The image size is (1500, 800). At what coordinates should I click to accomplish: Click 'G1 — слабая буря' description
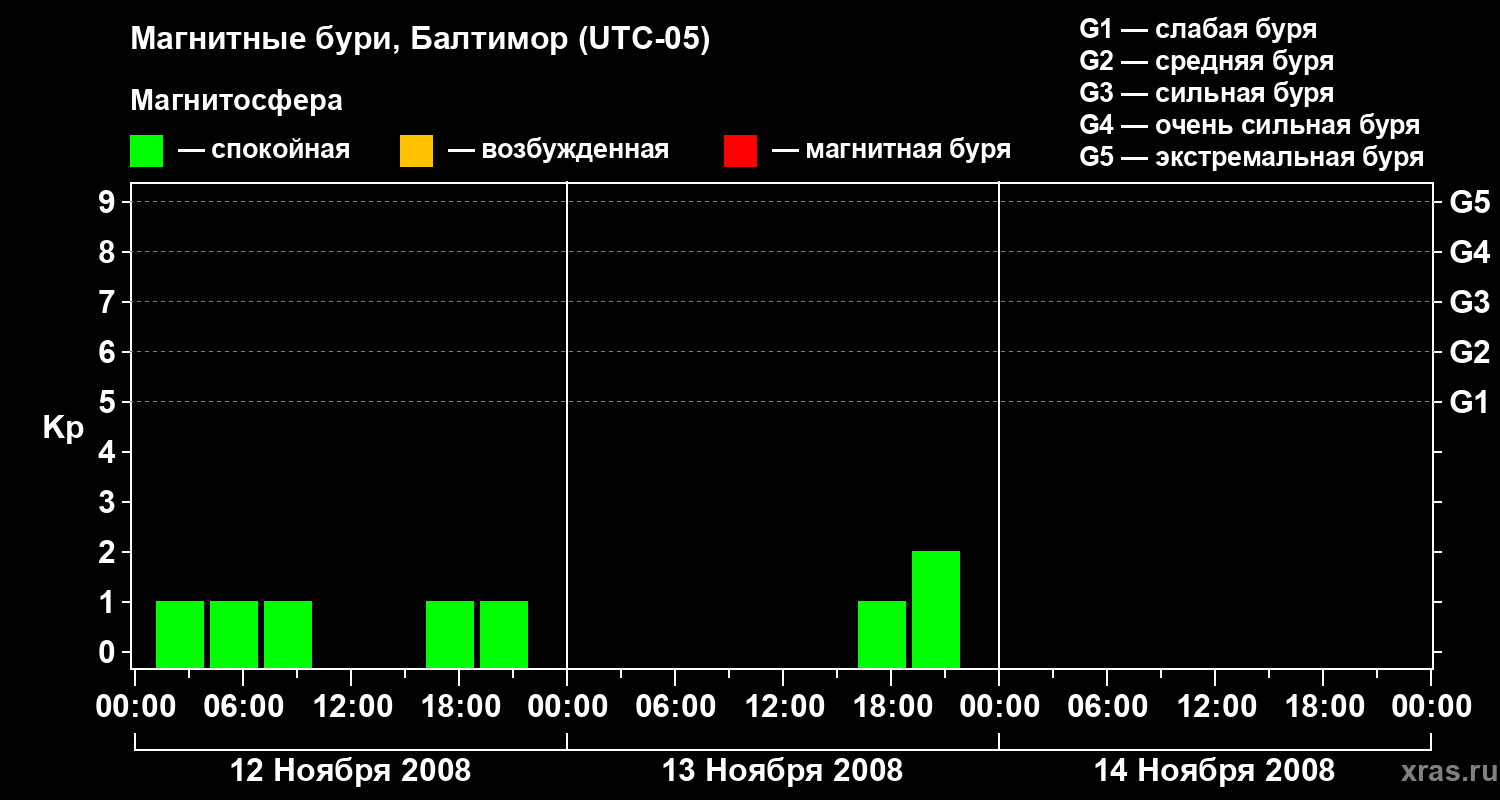coord(1198,29)
